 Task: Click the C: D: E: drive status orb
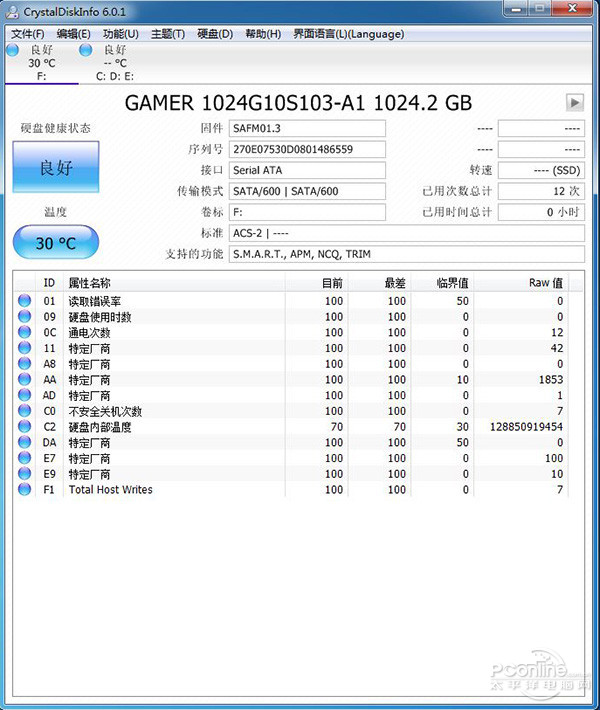85,50
